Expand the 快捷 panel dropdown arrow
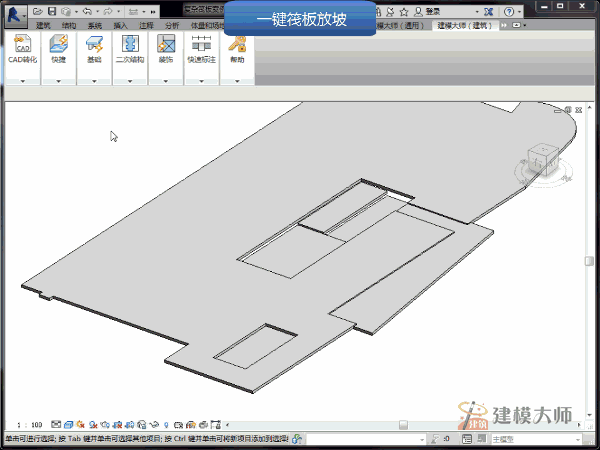This screenshot has height=450, width=600. coord(59,81)
